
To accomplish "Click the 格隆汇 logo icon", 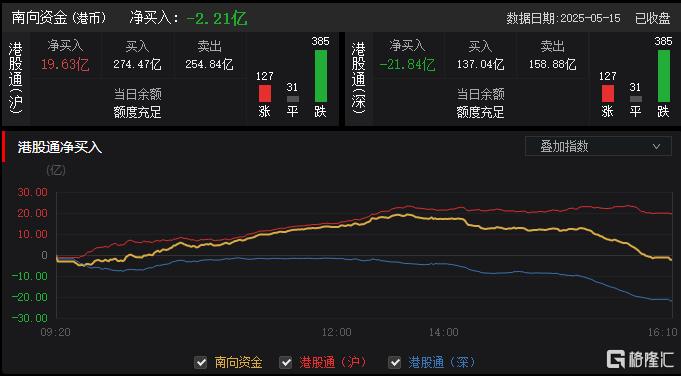I will 615,359.
